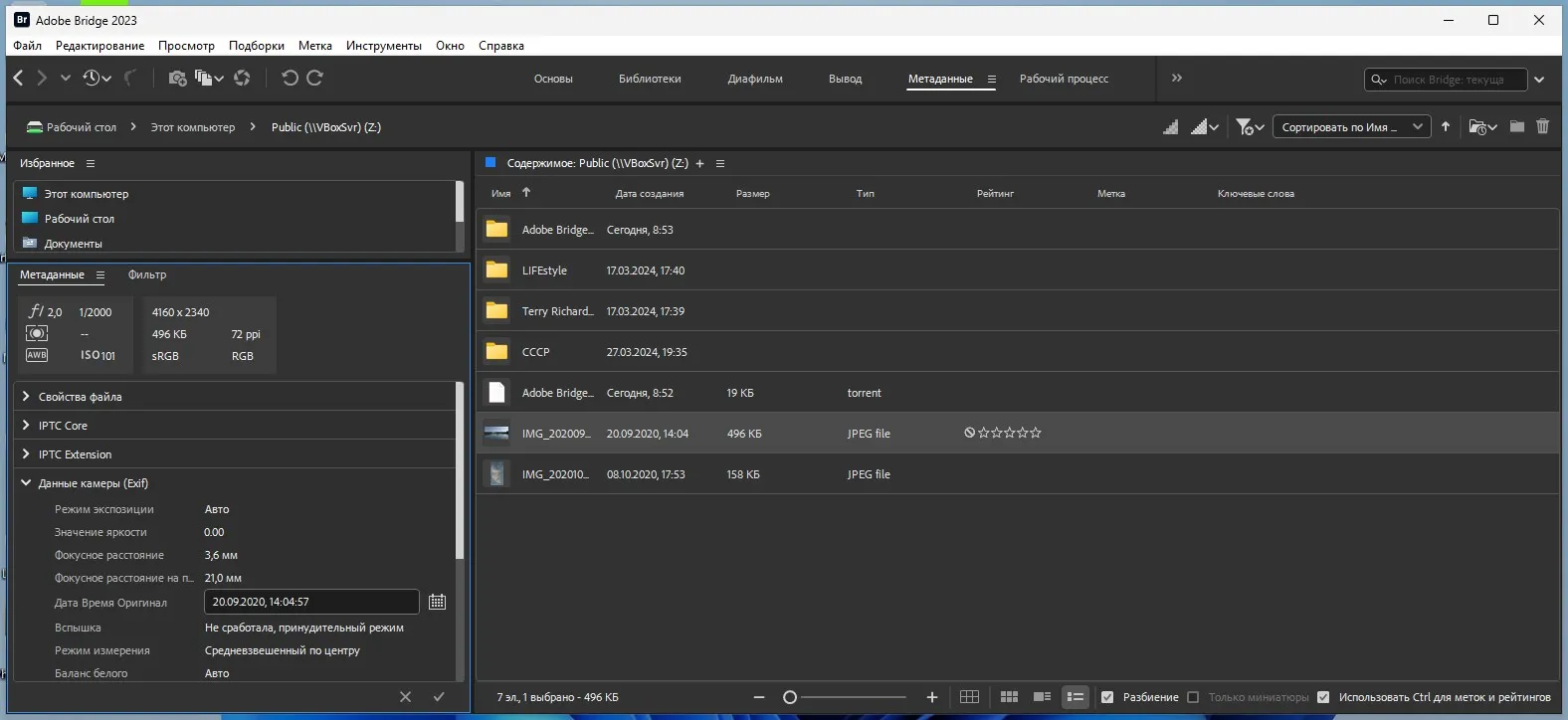This screenshot has width=1568, height=720.
Task: Open the dropdown arrow beside the search field
Action: tap(1539, 80)
